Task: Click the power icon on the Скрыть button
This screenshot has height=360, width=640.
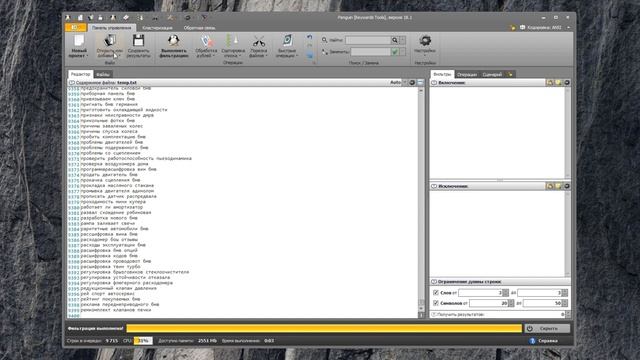Action: pyautogui.click(x=530, y=328)
